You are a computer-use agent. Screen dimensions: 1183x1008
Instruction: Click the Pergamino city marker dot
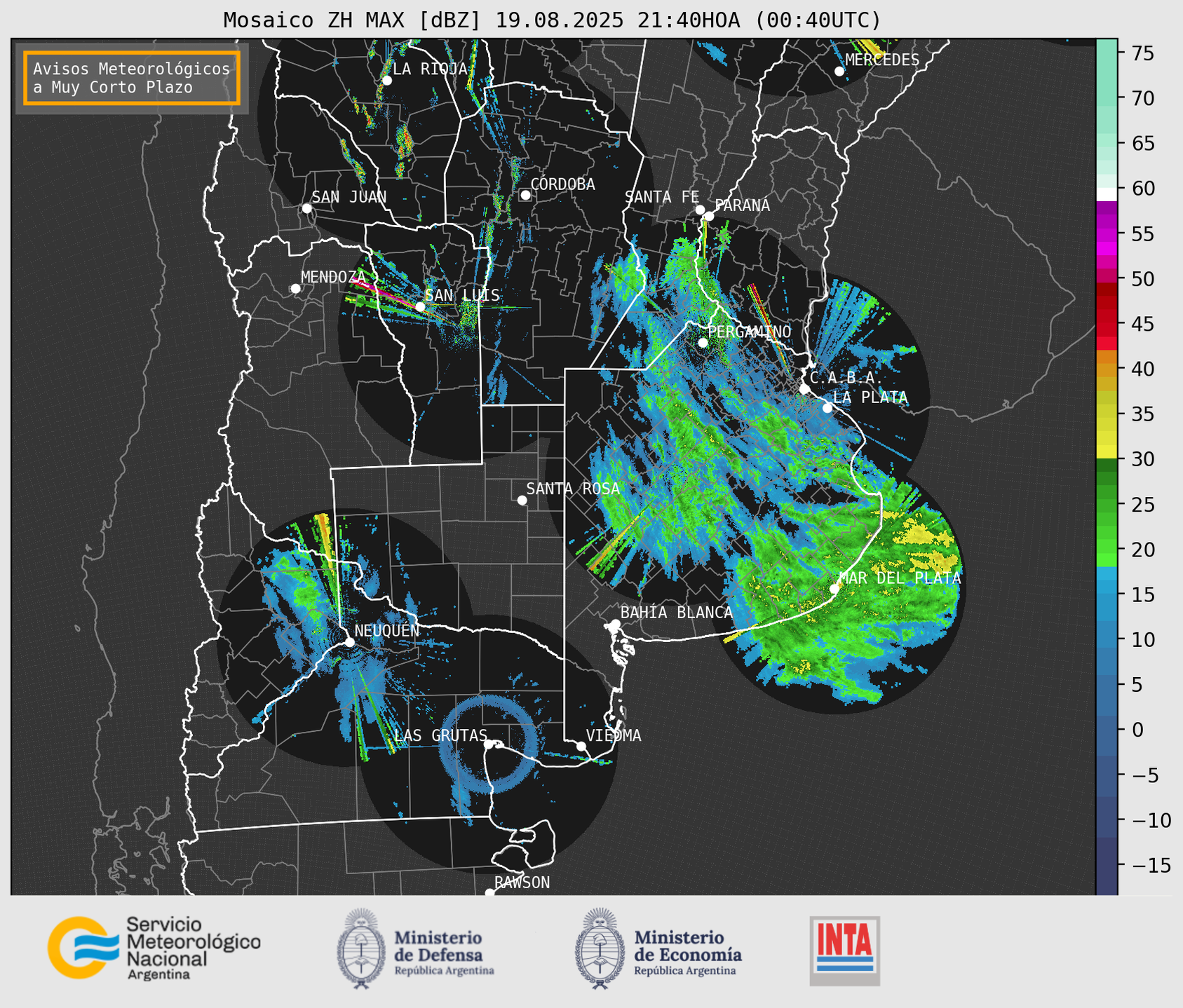click(703, 343)
